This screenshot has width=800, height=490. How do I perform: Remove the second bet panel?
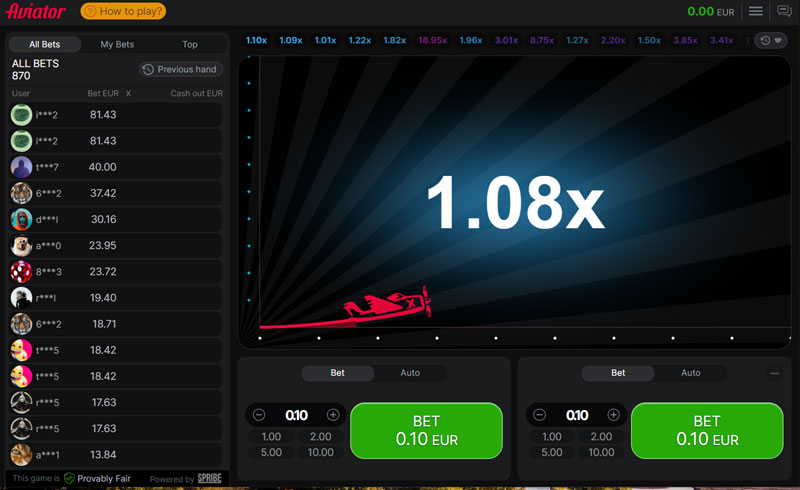tap(775, 373)
